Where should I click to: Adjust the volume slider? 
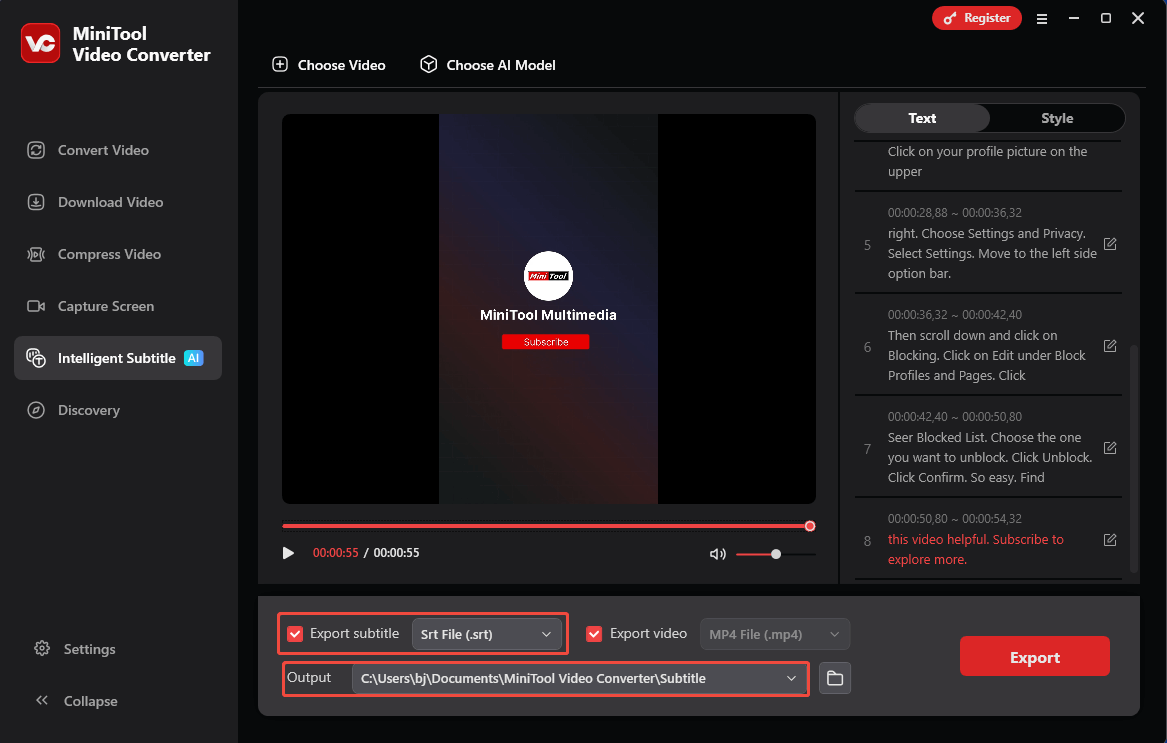point(776,554)
